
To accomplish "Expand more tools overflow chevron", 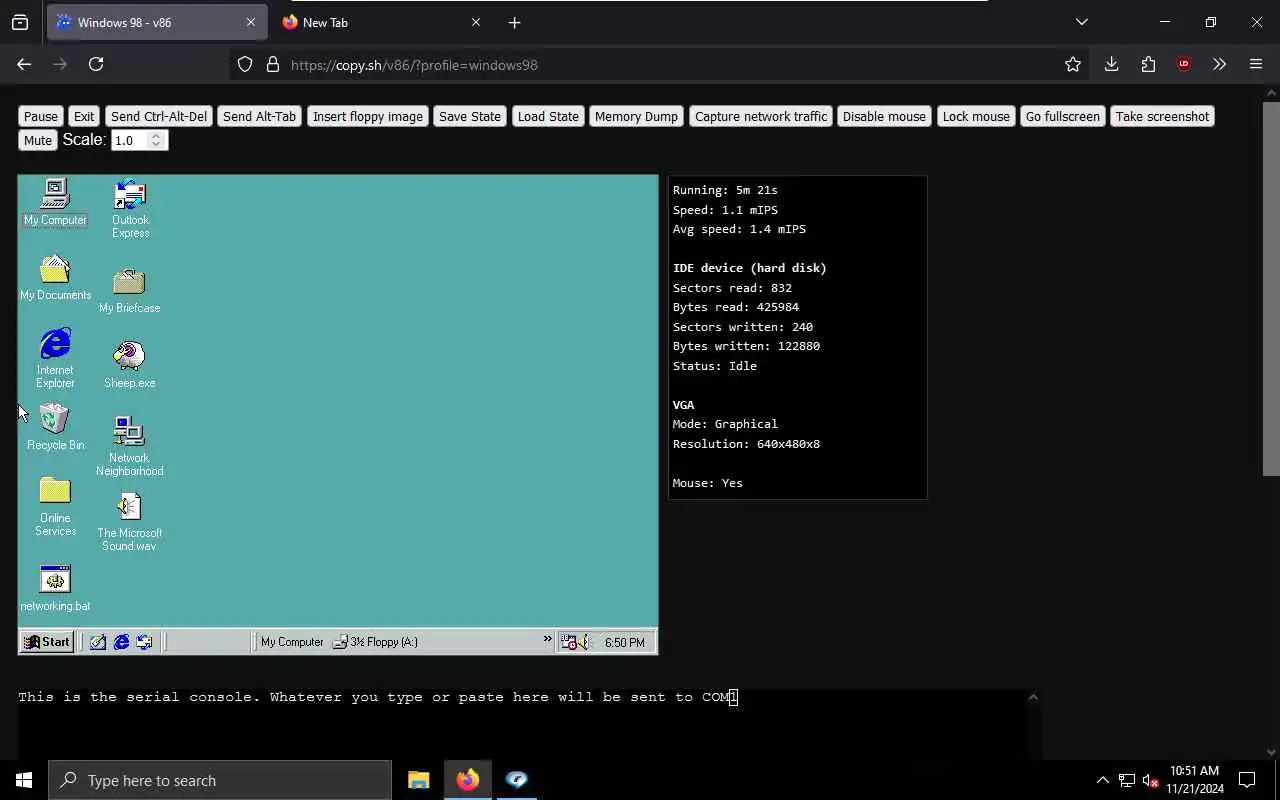I will coord(1219,64).
